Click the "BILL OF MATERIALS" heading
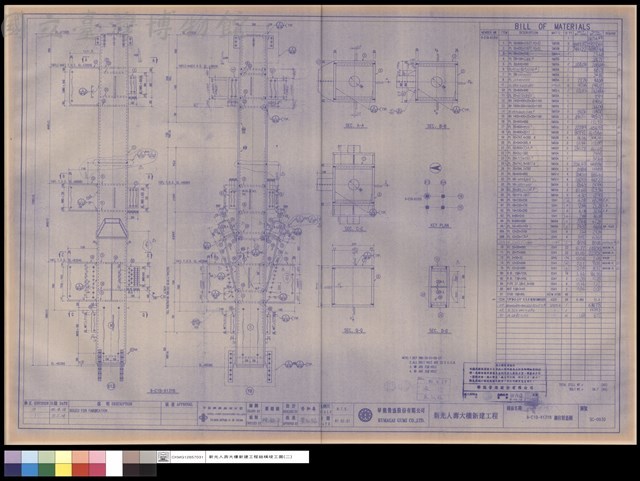The image size is (640, 481). point(552,26)
